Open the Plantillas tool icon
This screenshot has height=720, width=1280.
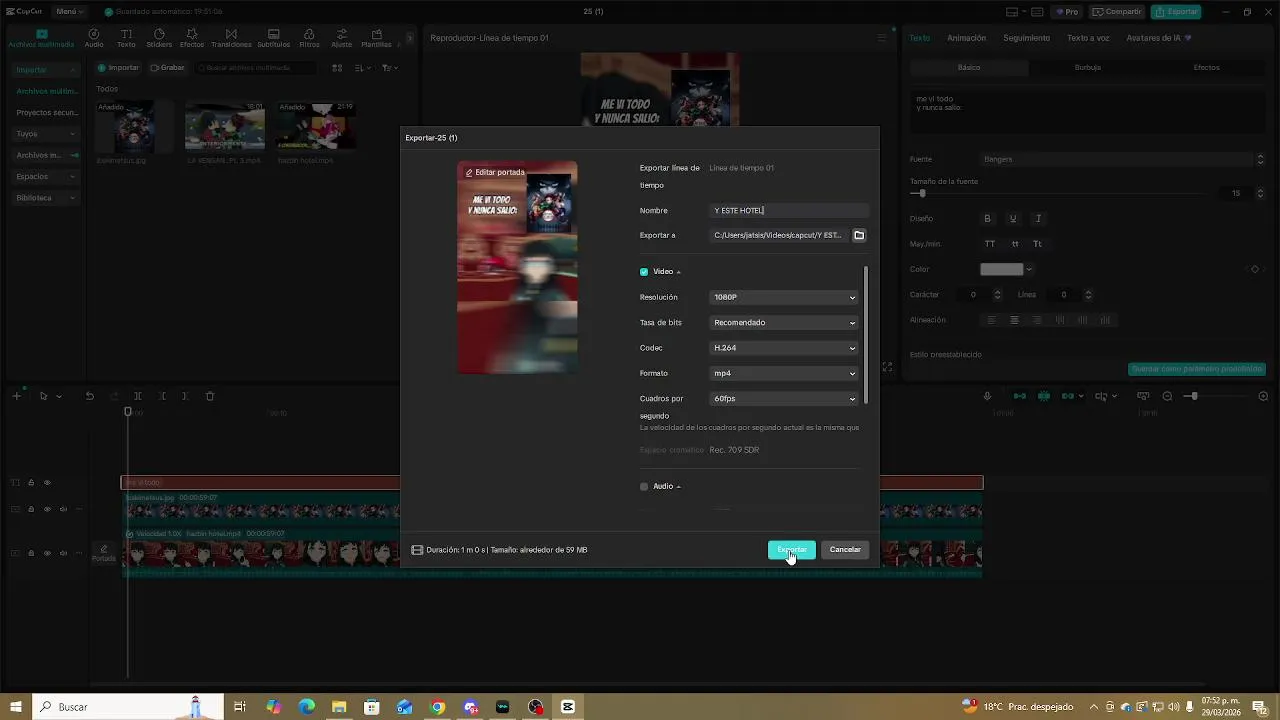coord(376,38)
